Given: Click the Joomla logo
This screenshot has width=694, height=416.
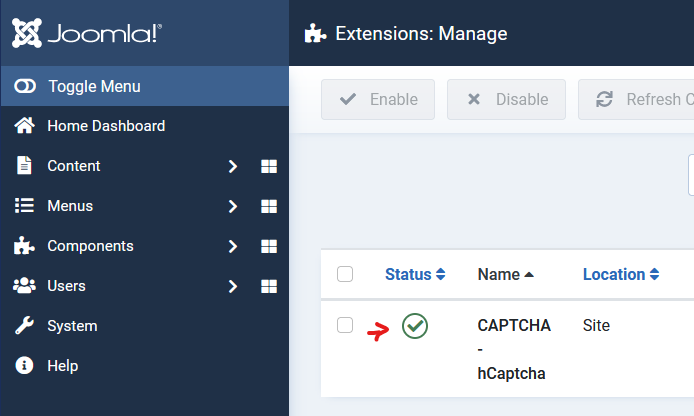Looking at the screenshot, I should 87,33.
